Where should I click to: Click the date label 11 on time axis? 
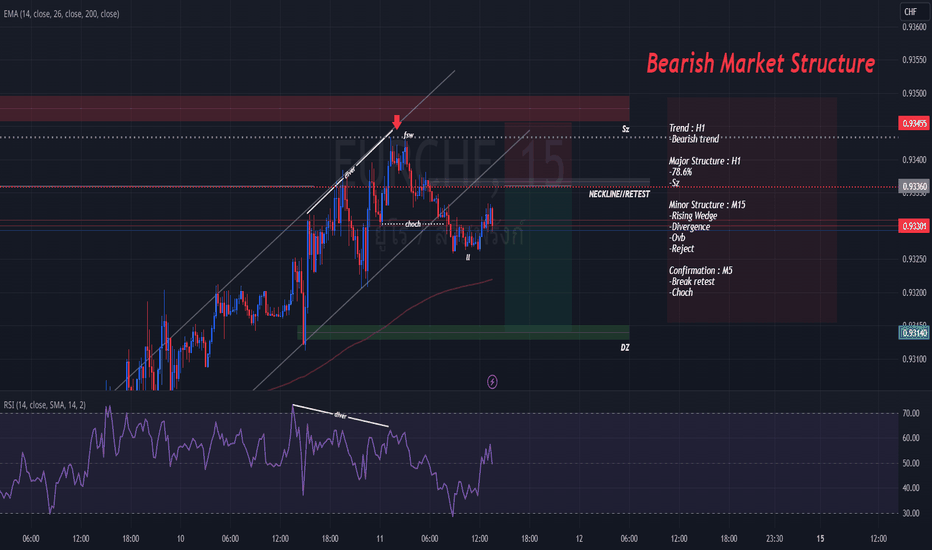(380, 539)
